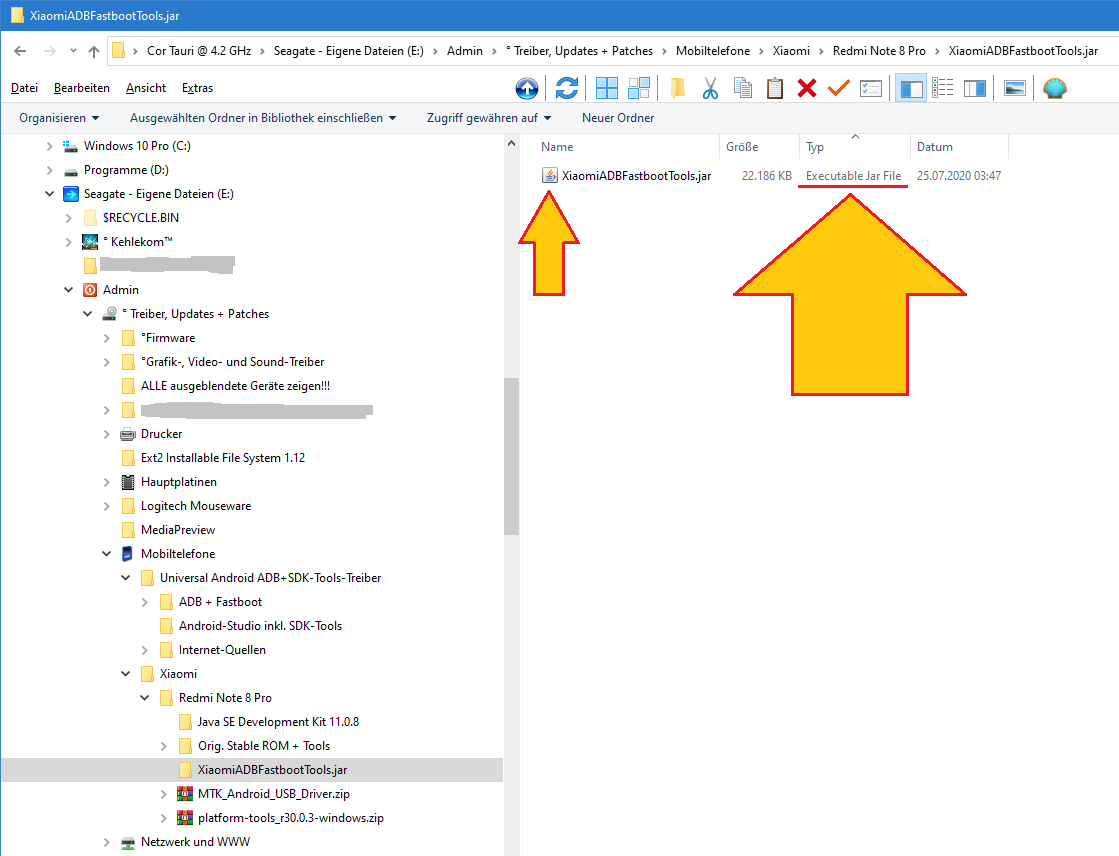The width and height of the screenshot is (1119, 856).
Task: Collapse the Redmi Note 8 Pro node
Action: (145, 698)
